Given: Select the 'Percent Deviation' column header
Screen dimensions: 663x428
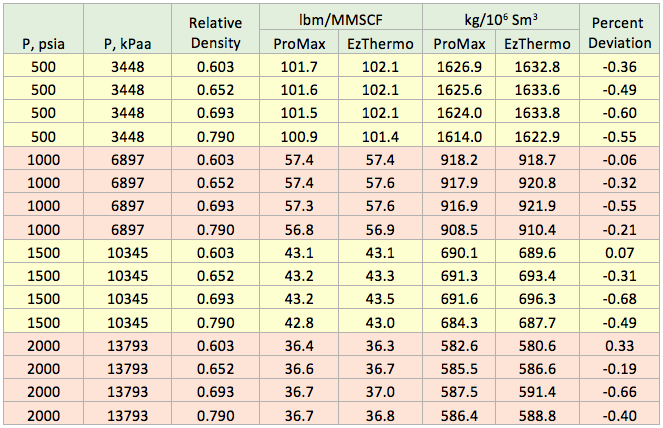Looking at the screenshot, I should coord(619,29).
